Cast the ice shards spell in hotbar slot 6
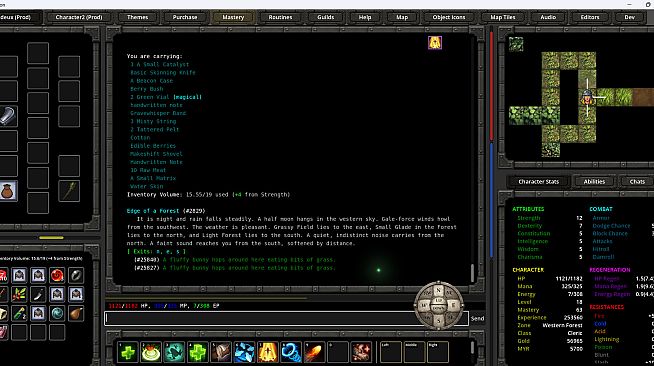Image resolution: width=654 pixels, height=366 pixels. pyautogui.click(x=244, y=352)
